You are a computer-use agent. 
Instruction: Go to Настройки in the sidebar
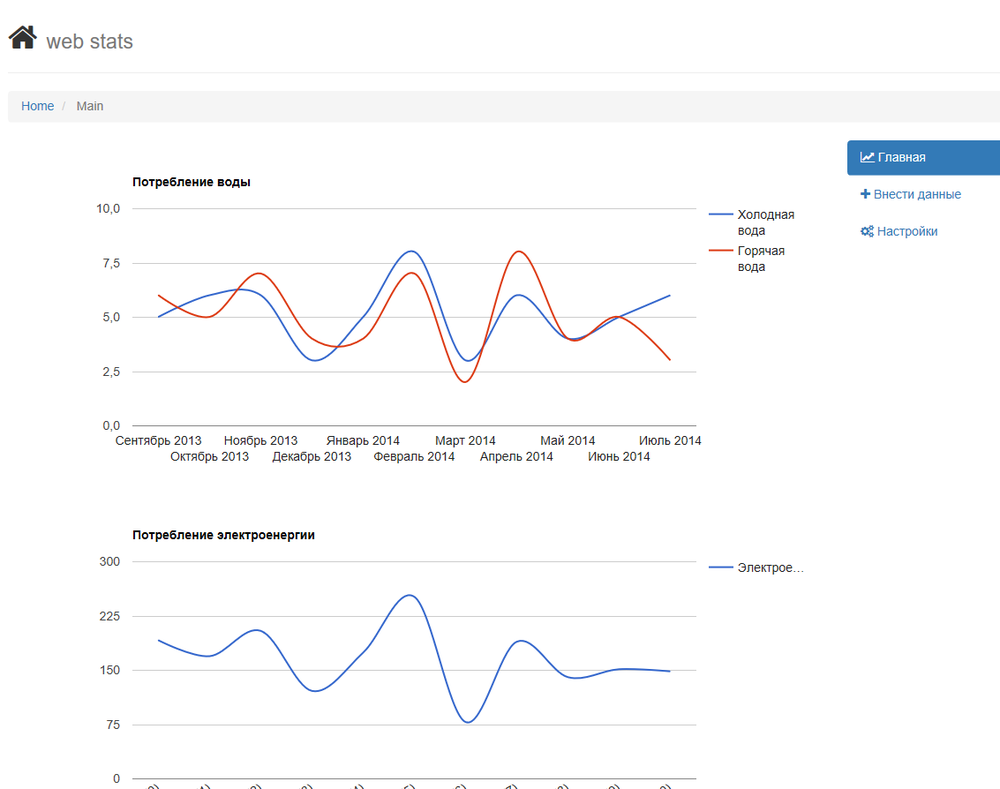907,231
